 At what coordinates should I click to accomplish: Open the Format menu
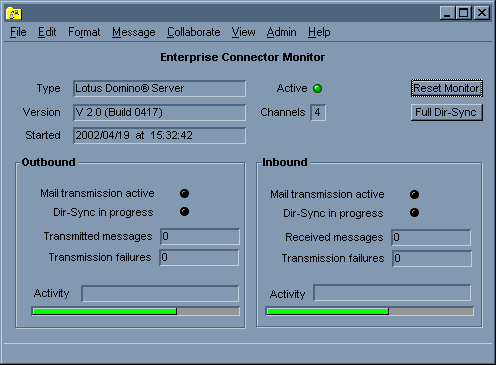tap(84, 32)
